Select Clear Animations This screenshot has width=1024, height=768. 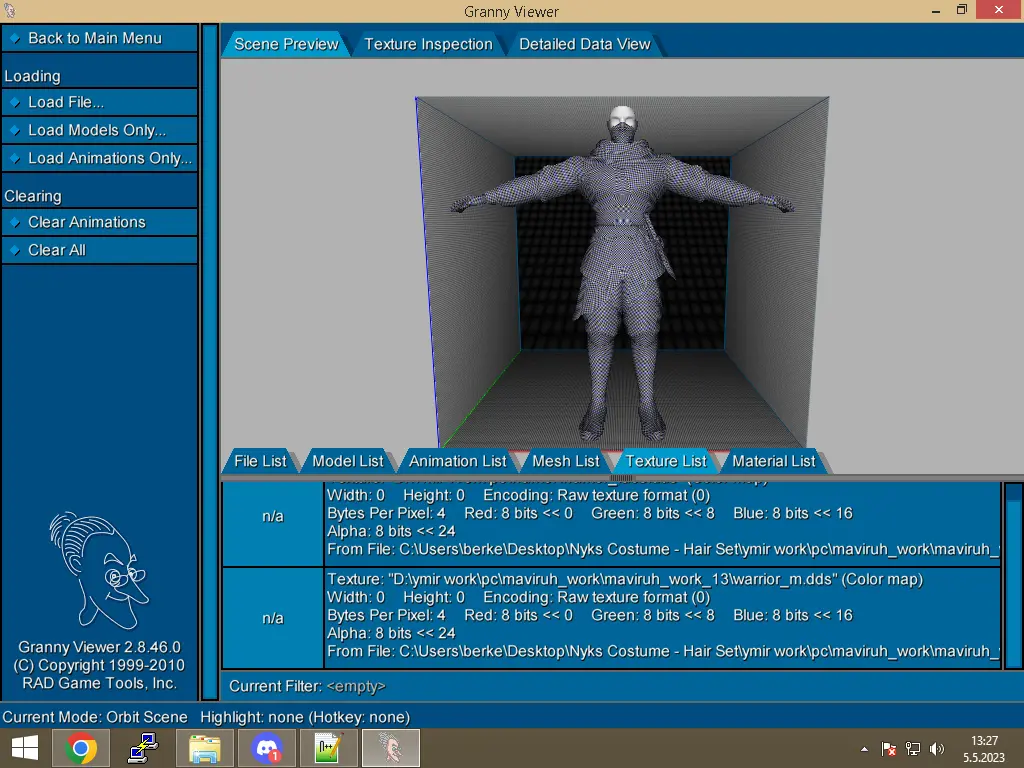[99, 222]
